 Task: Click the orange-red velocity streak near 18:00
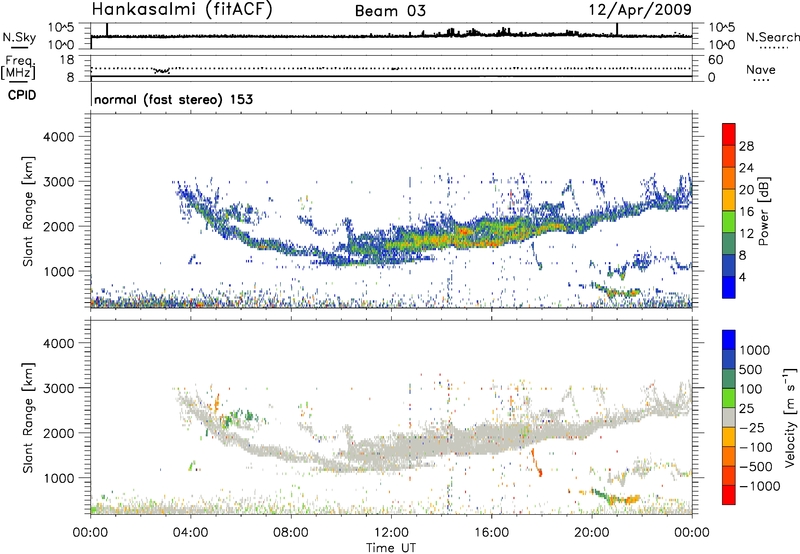click(x=537, y=463)
